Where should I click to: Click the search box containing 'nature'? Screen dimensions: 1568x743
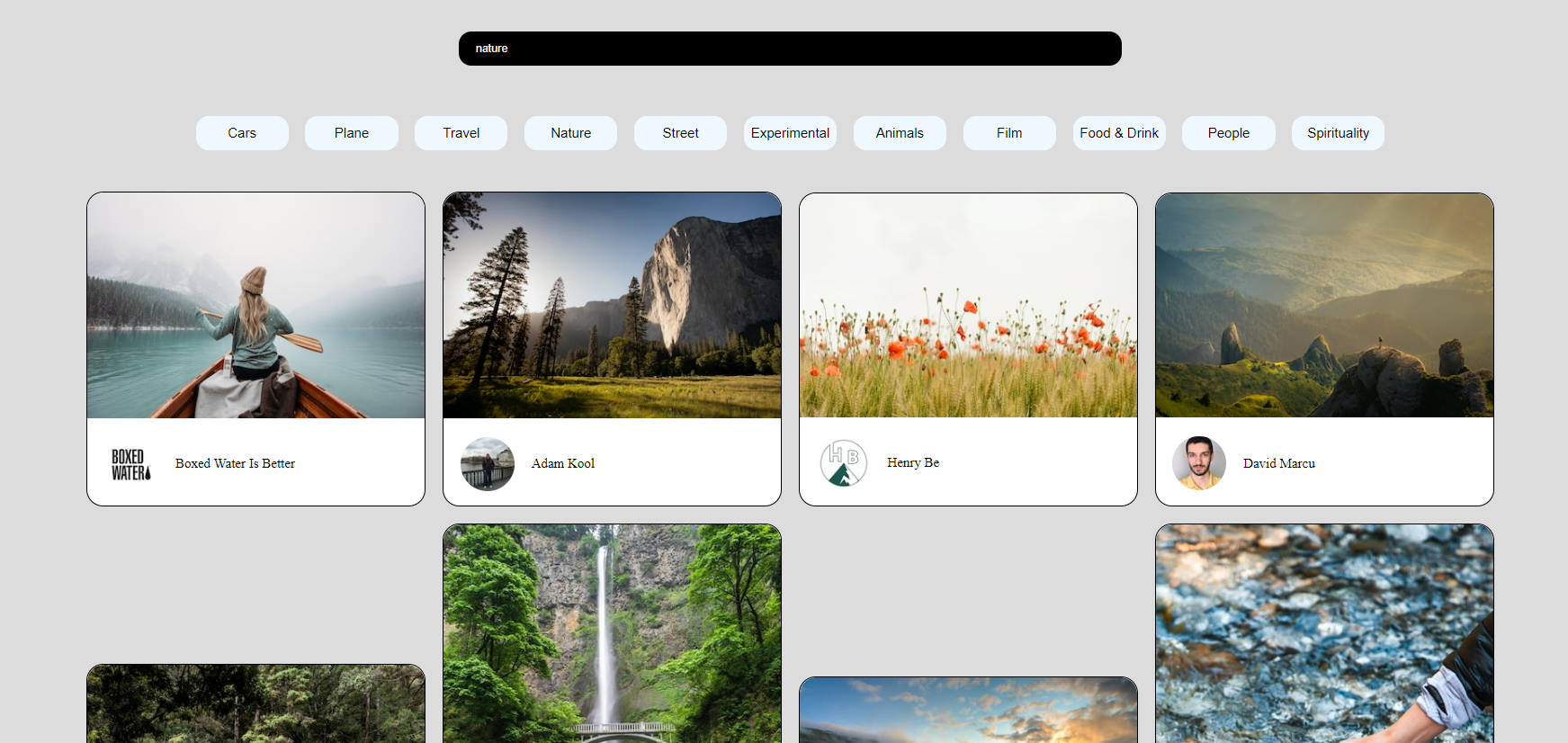pyautogui.click(x=790, y=49)
